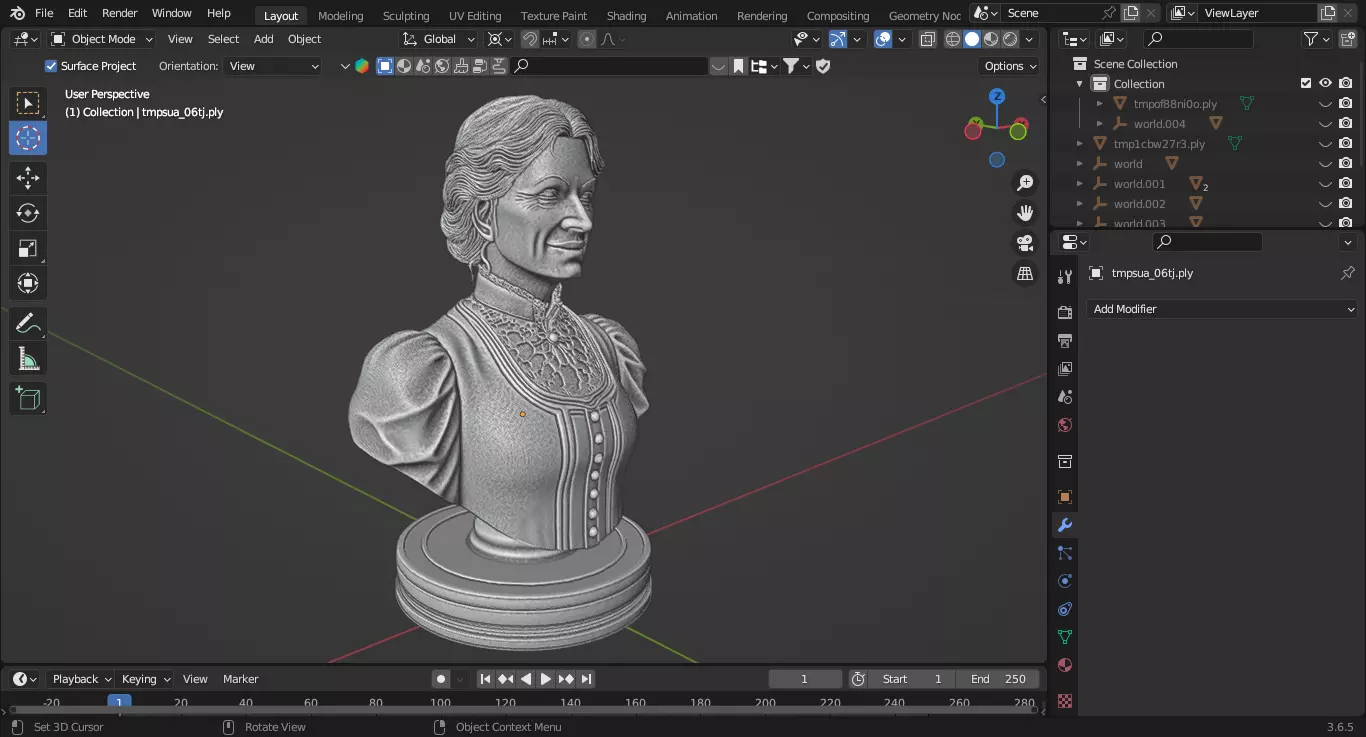Expand the tmp1cbw27r3.ply tree item
The image size is (1366, 737).
[1080, 144]
